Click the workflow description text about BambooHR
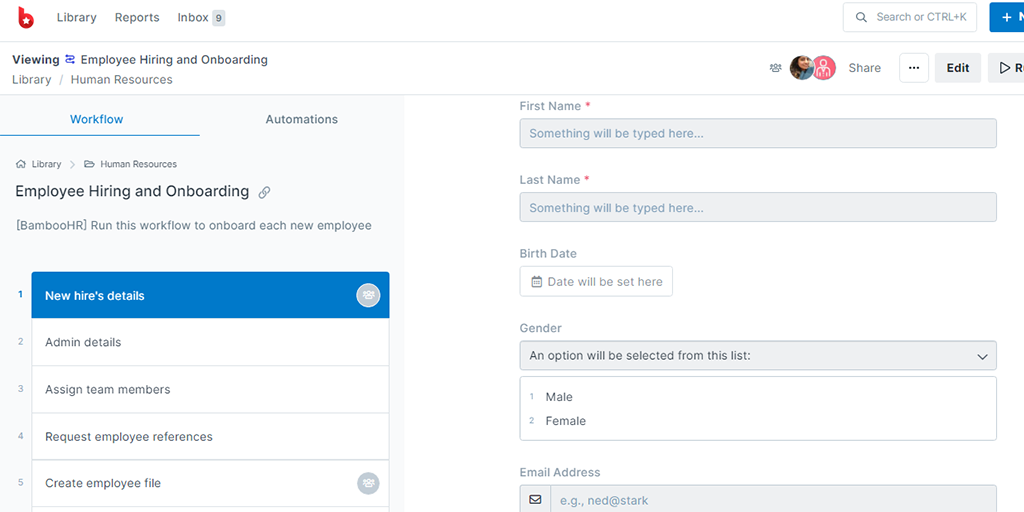This screenshot has width=1024, height=512. (x=193, y=226)
